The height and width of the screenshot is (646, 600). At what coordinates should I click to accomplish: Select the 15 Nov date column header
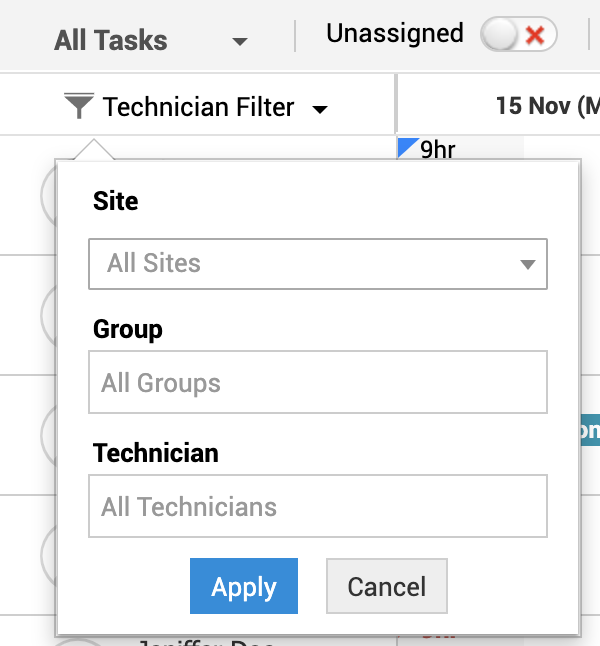[x=545, y=105]
